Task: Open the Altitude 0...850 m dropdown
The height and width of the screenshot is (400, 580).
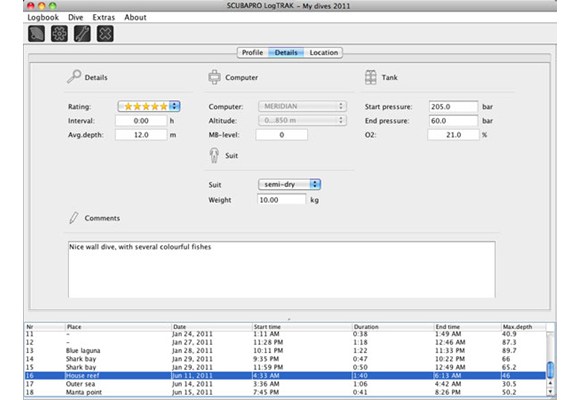Action: 302,120
